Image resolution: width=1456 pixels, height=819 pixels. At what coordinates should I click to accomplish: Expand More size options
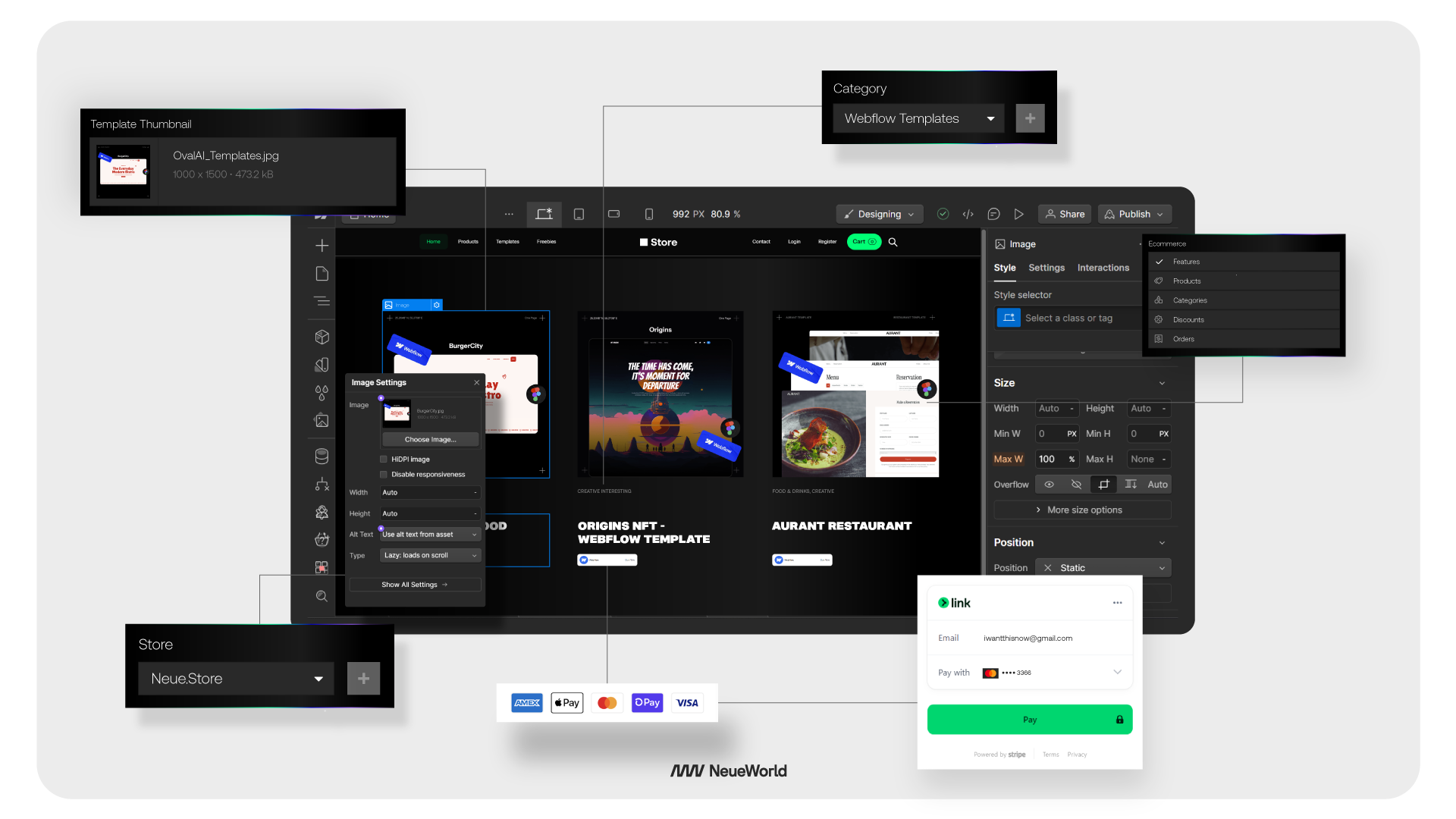click(x=1082, y=510)
